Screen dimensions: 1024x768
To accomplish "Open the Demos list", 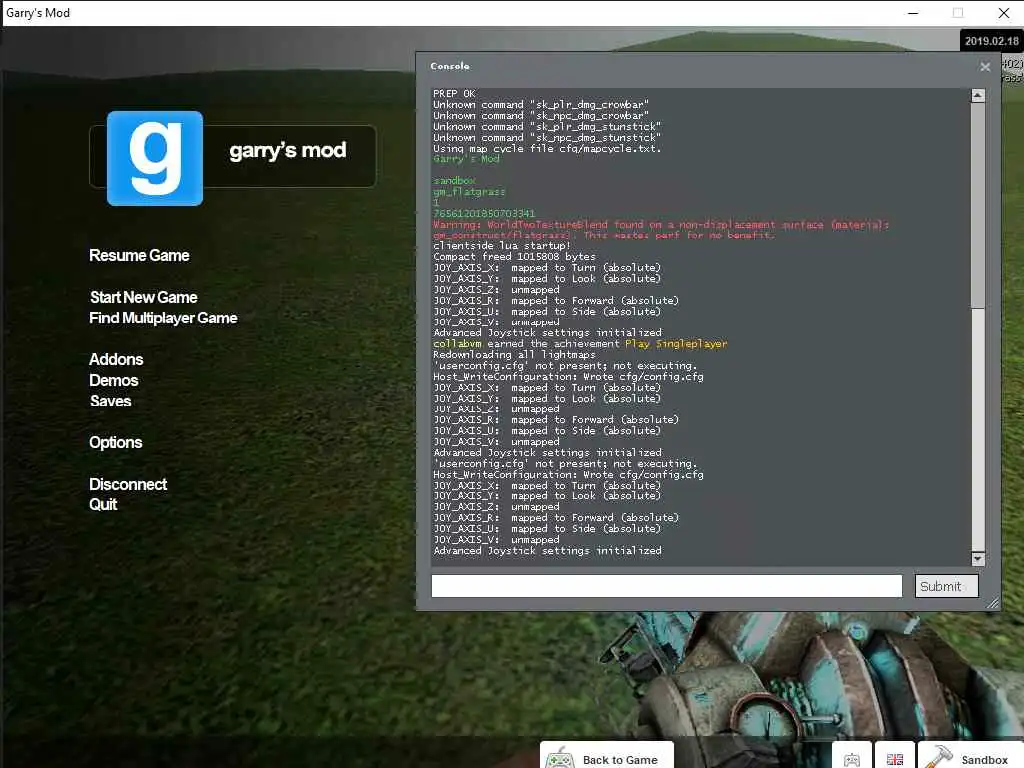I will coord(114,380).
